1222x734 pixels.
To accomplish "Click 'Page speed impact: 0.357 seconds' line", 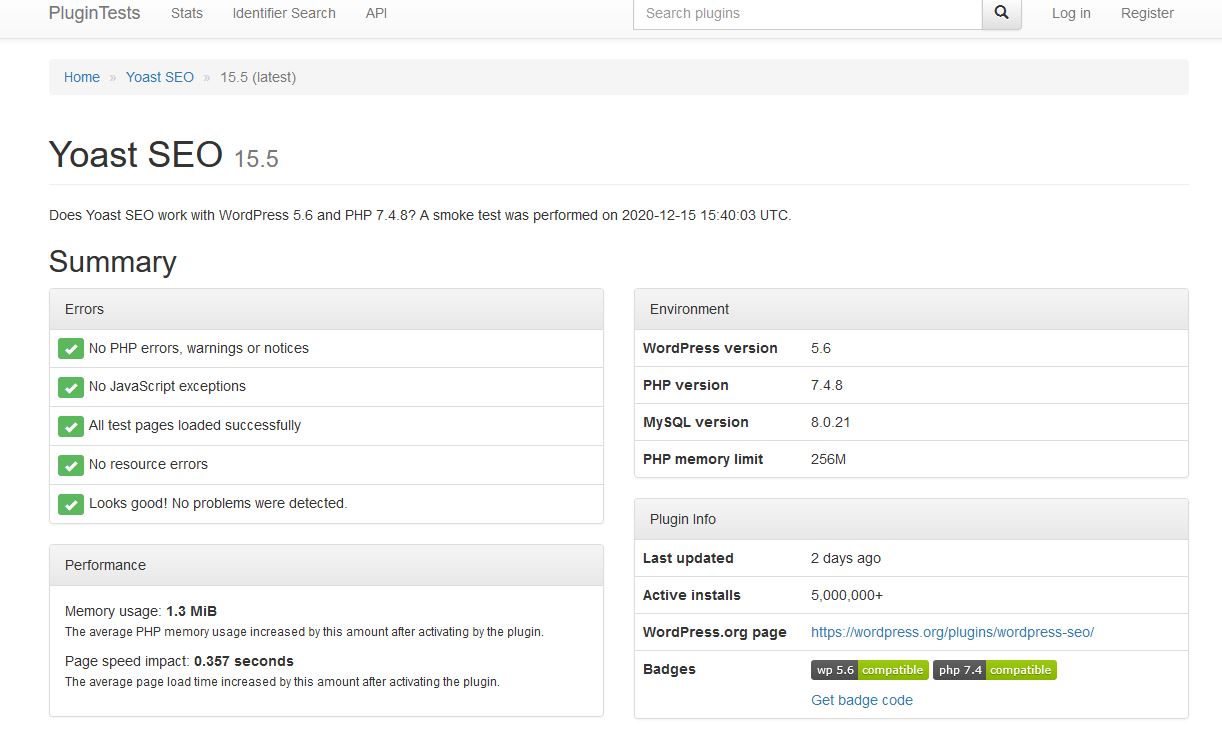I will pos(179,661).
